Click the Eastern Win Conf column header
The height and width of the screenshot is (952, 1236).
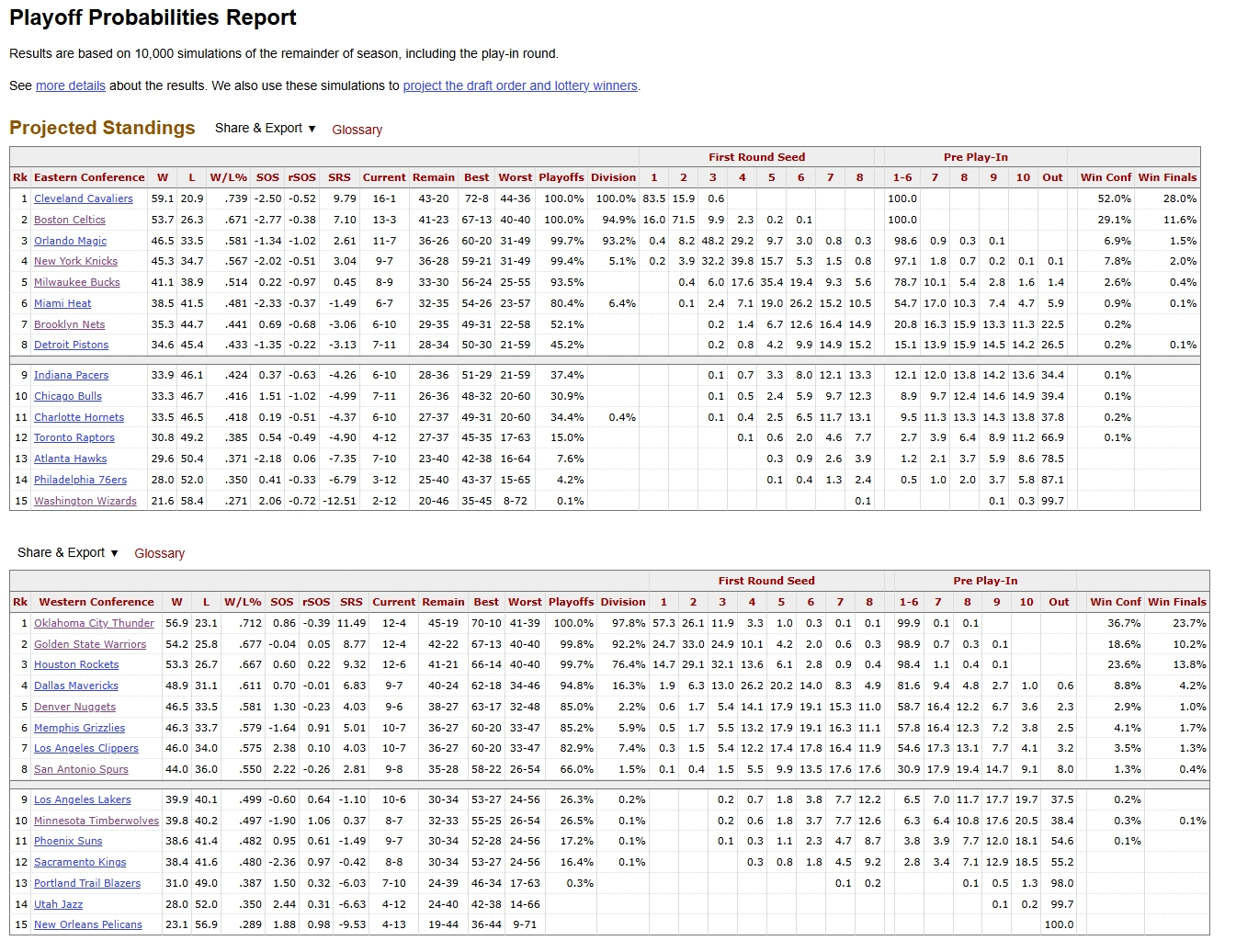[x=1106, y=177]
